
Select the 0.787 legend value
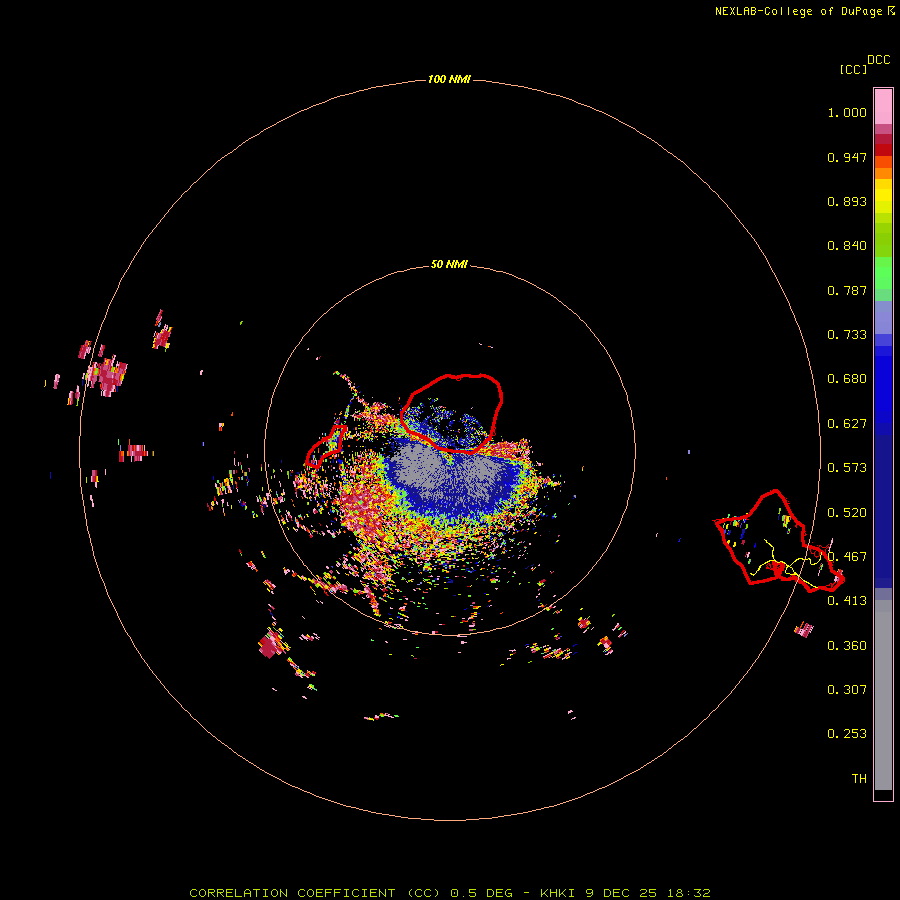(847, 290)
